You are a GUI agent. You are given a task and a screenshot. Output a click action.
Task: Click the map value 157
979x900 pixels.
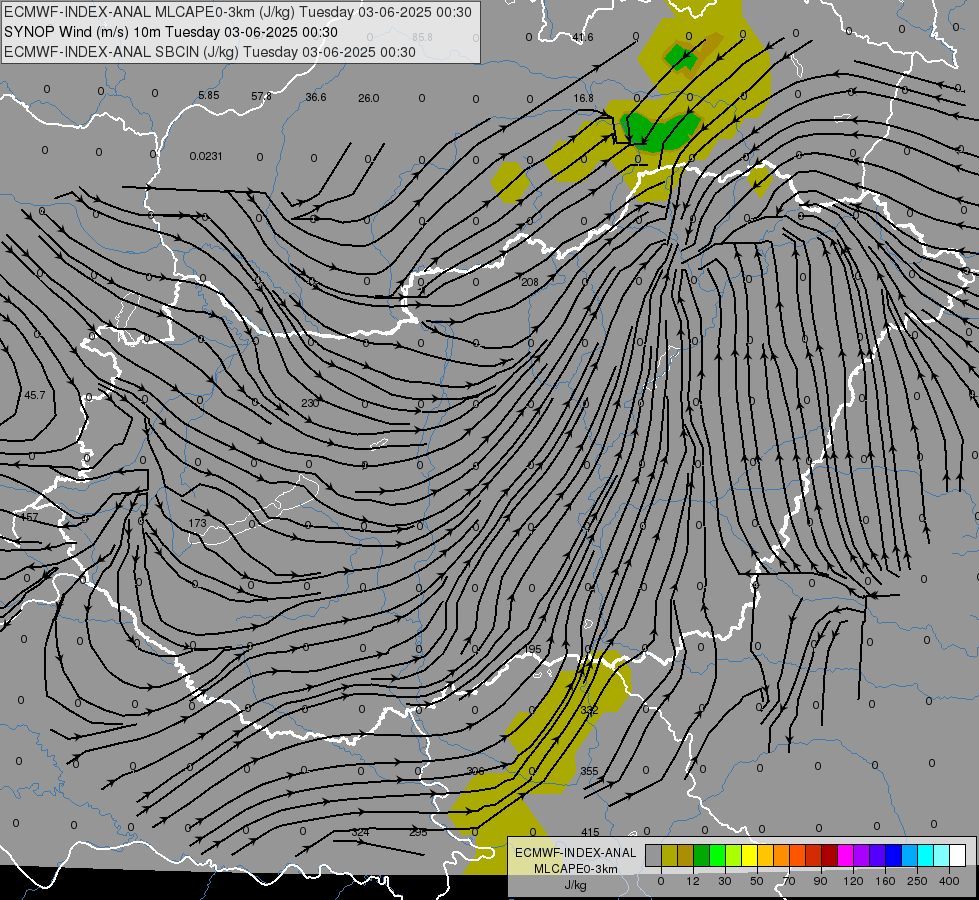coord(29,517)
